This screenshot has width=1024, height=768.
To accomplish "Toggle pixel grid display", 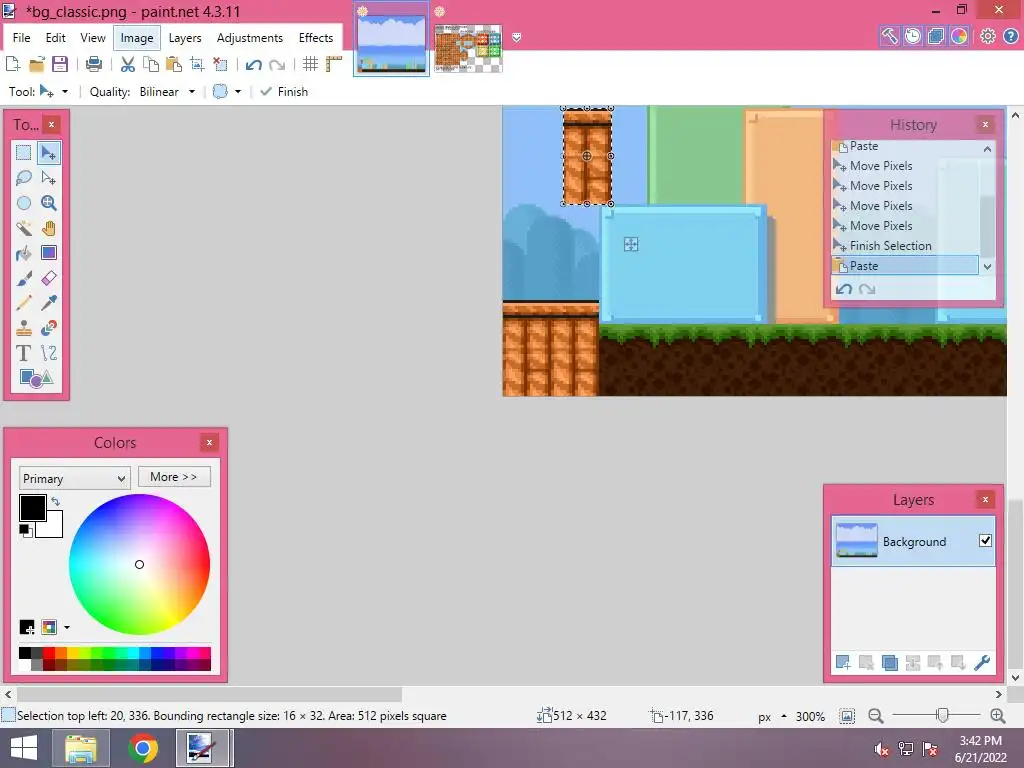I will tap(310, 64).
